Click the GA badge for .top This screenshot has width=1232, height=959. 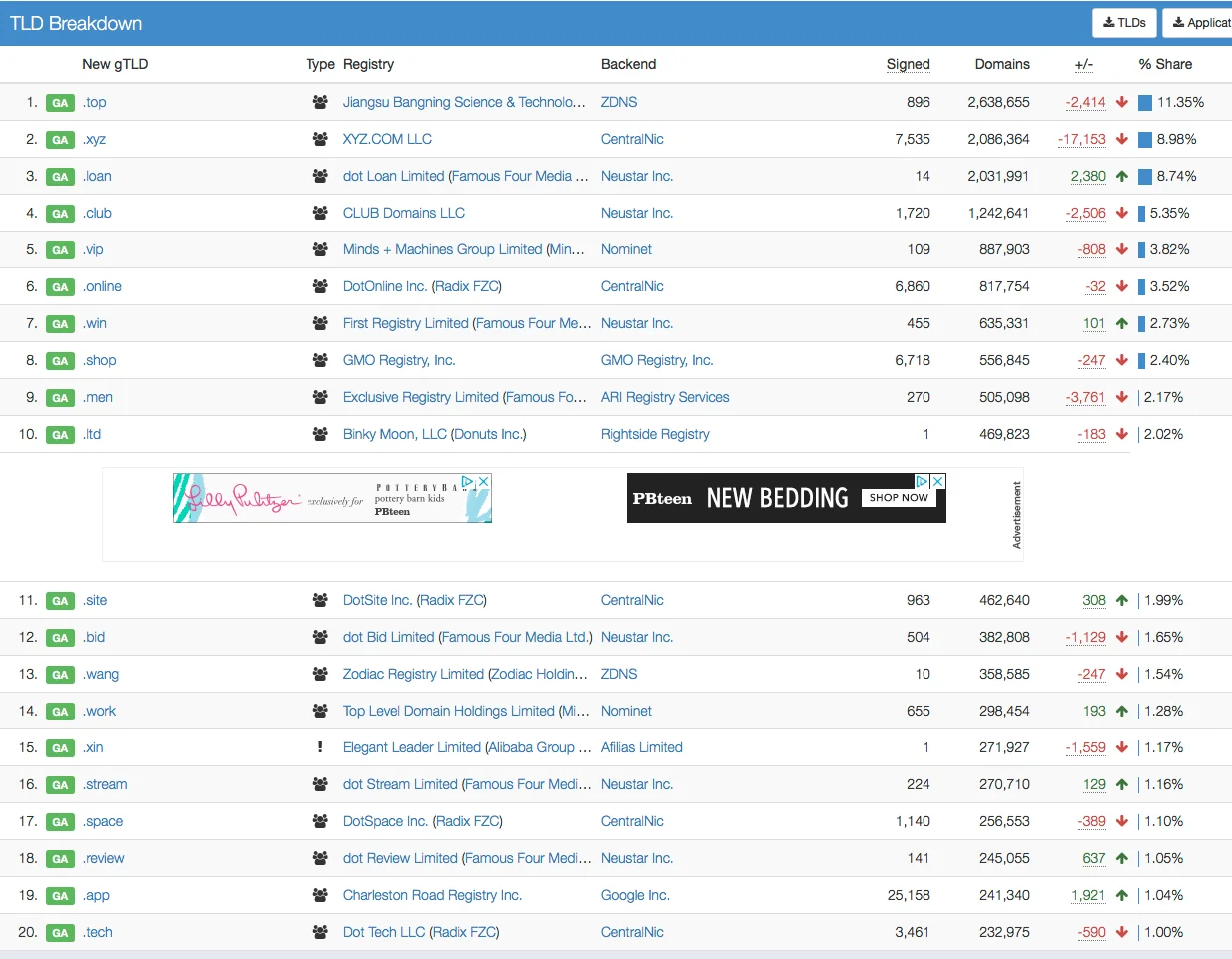[60, 103]
